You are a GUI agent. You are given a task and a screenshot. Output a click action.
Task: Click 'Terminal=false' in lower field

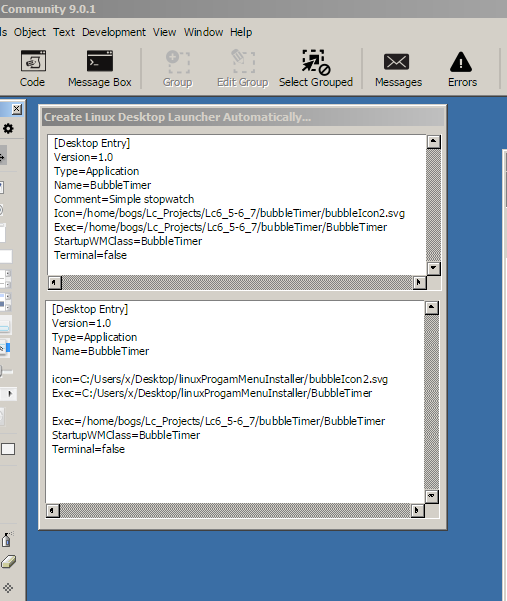[88, 449]
